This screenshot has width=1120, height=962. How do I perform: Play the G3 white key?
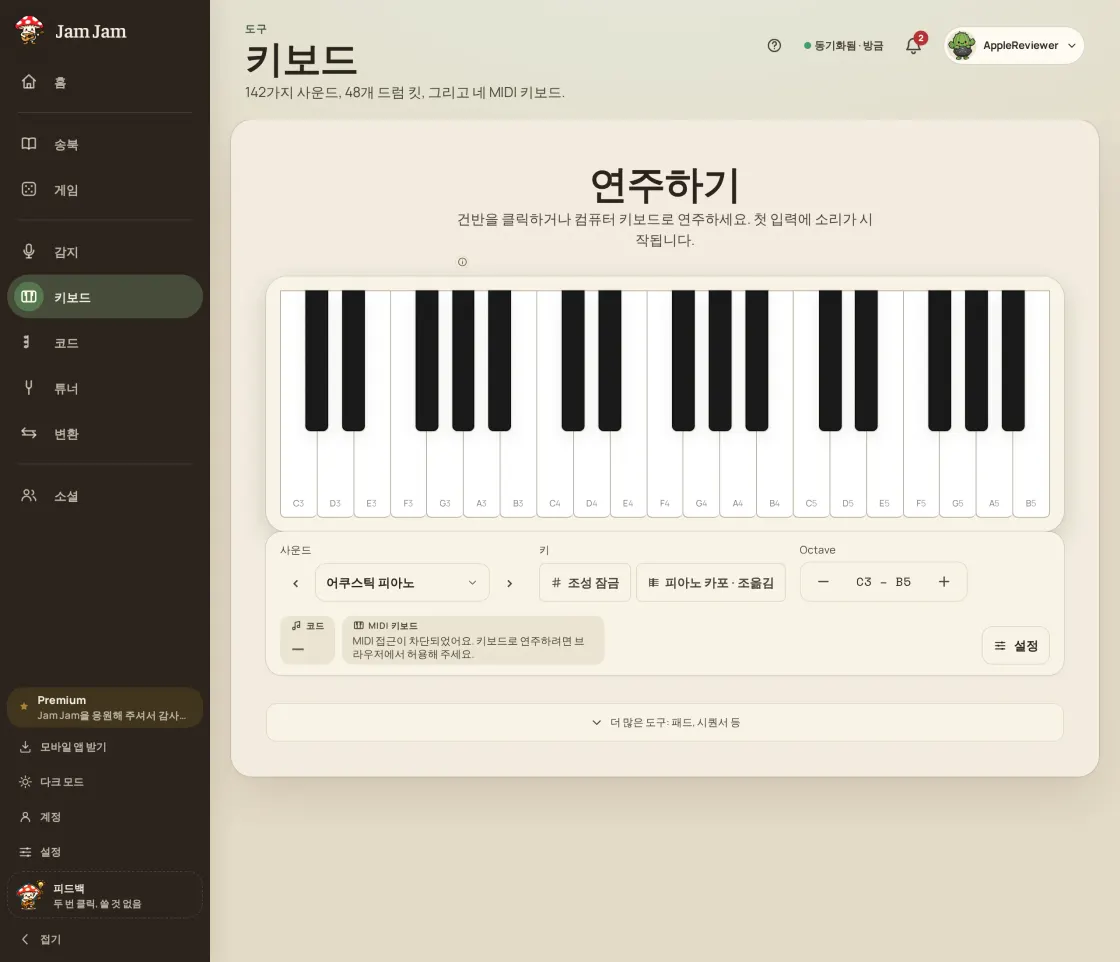click(x=445, y=475)
